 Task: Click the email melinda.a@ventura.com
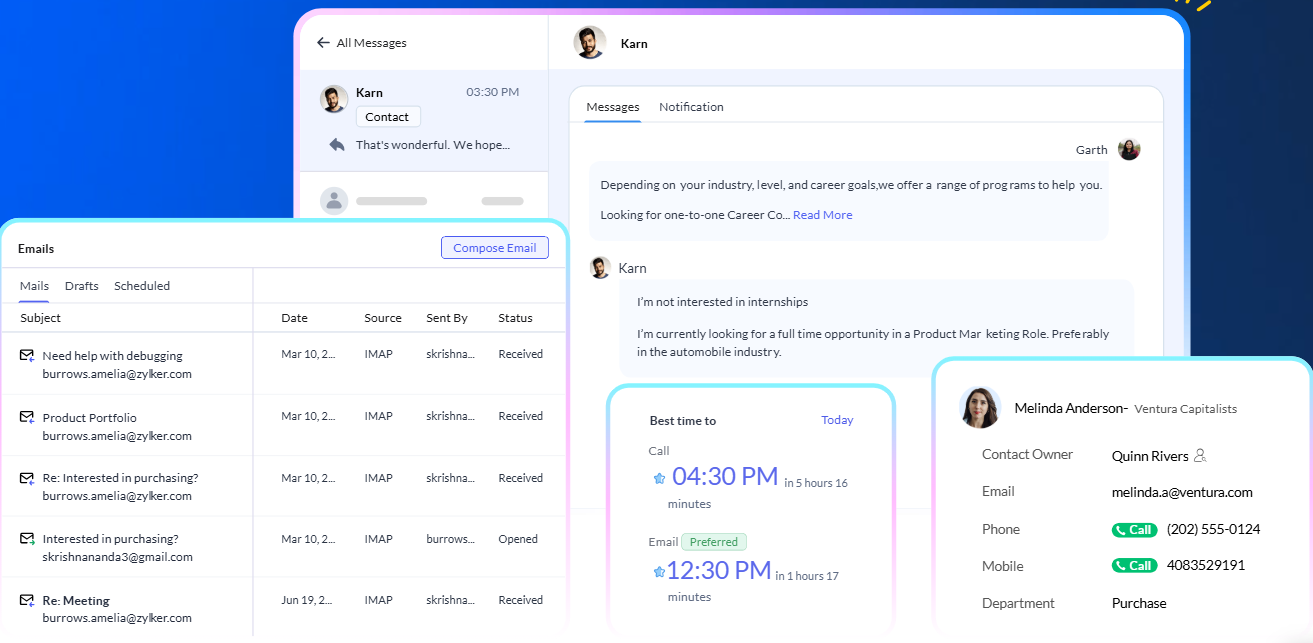(x=1182, y=492)
